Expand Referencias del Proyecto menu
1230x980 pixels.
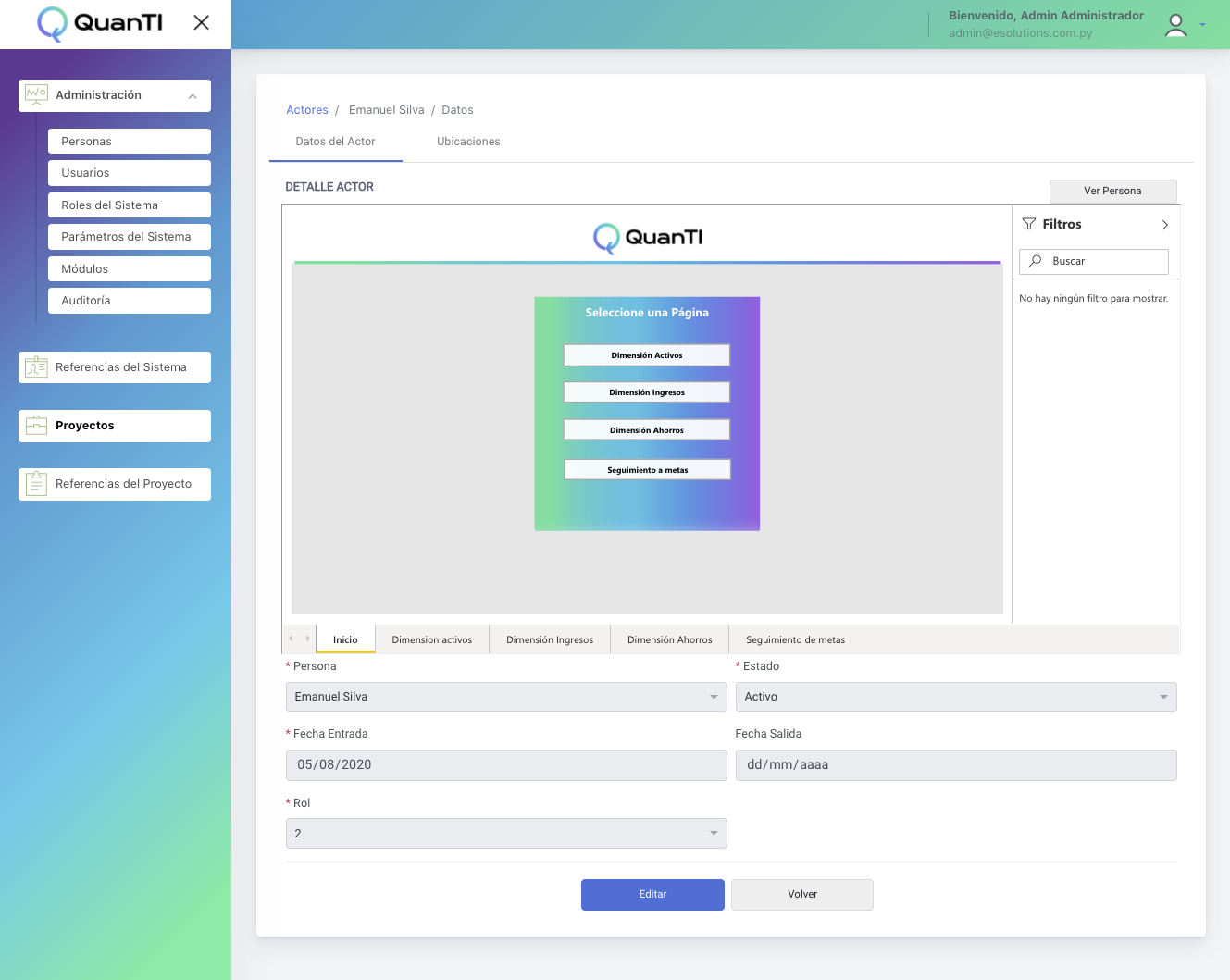pos(115,484)
